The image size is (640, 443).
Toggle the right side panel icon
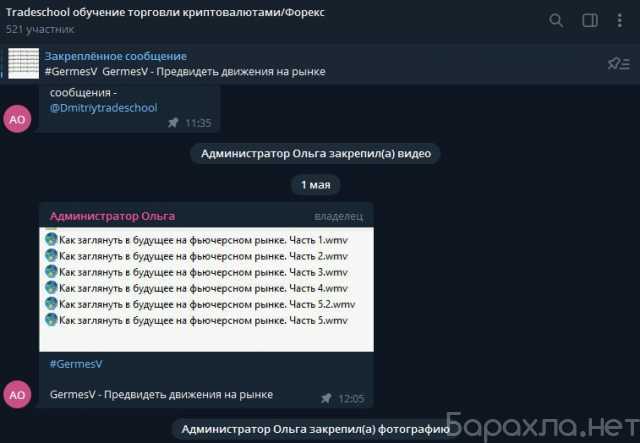click(590, 20)
